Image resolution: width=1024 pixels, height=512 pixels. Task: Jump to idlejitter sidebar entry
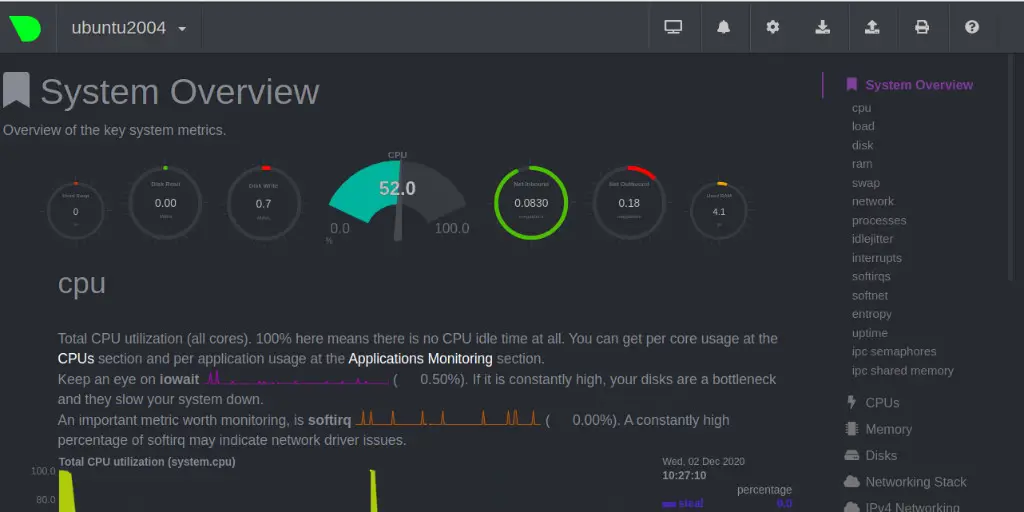click(872, 239)
